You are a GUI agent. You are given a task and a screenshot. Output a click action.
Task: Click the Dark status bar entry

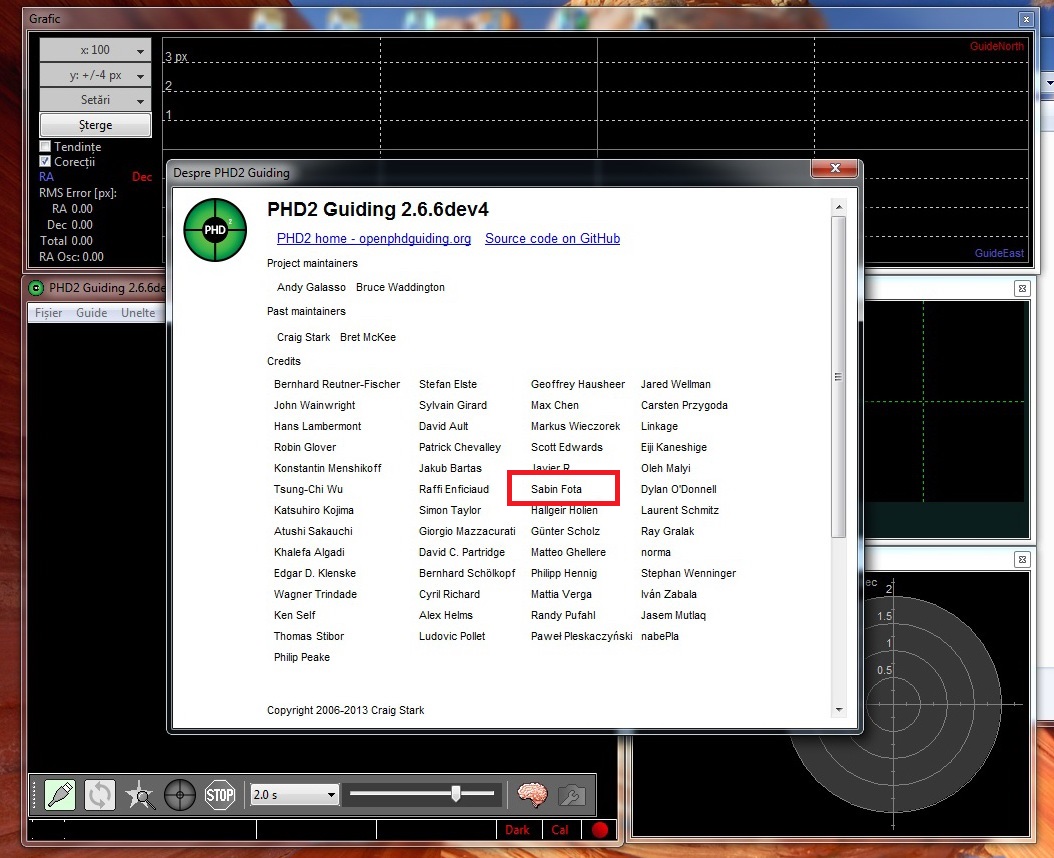517,830
